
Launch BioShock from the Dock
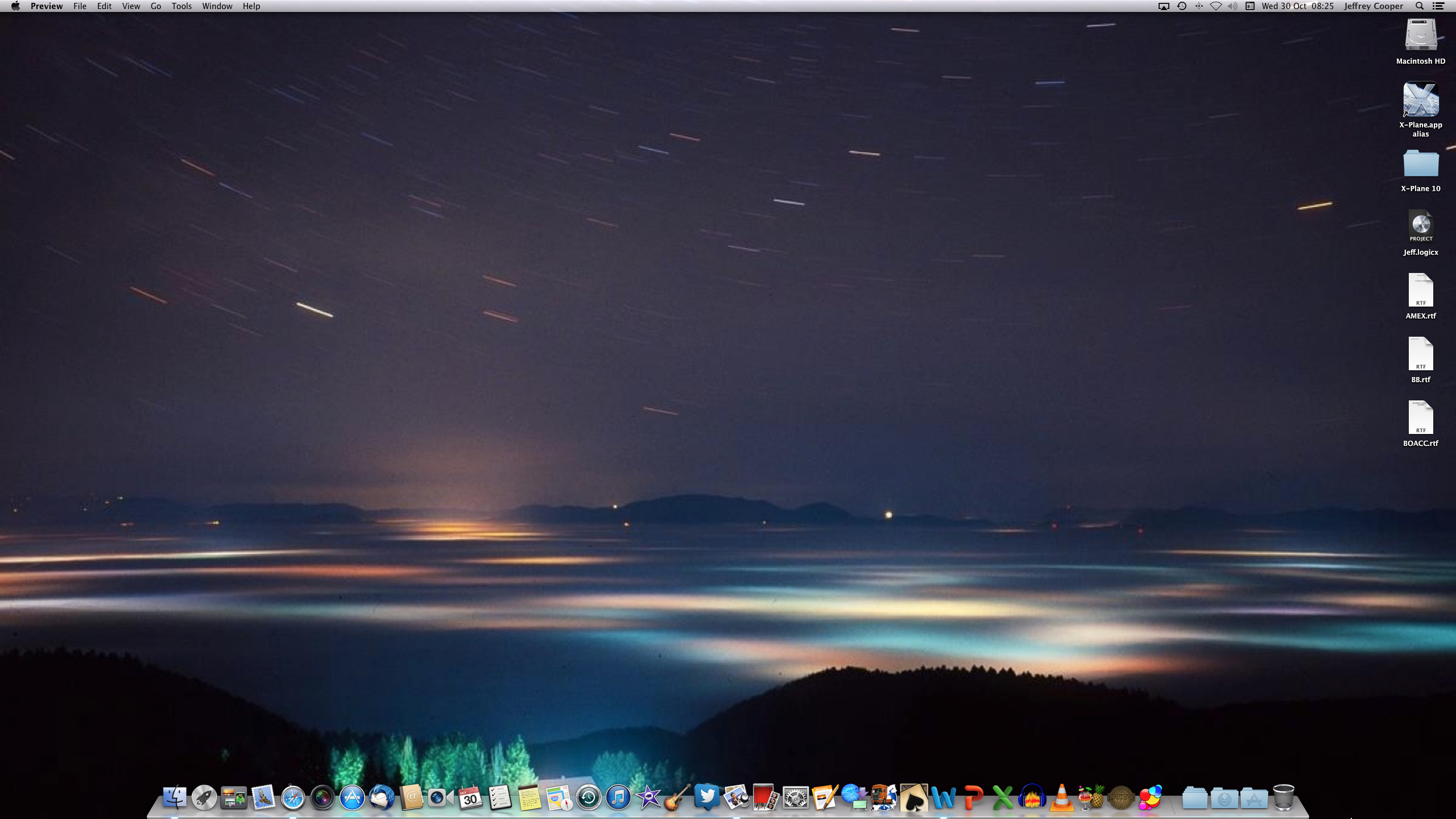point(1121,797)
